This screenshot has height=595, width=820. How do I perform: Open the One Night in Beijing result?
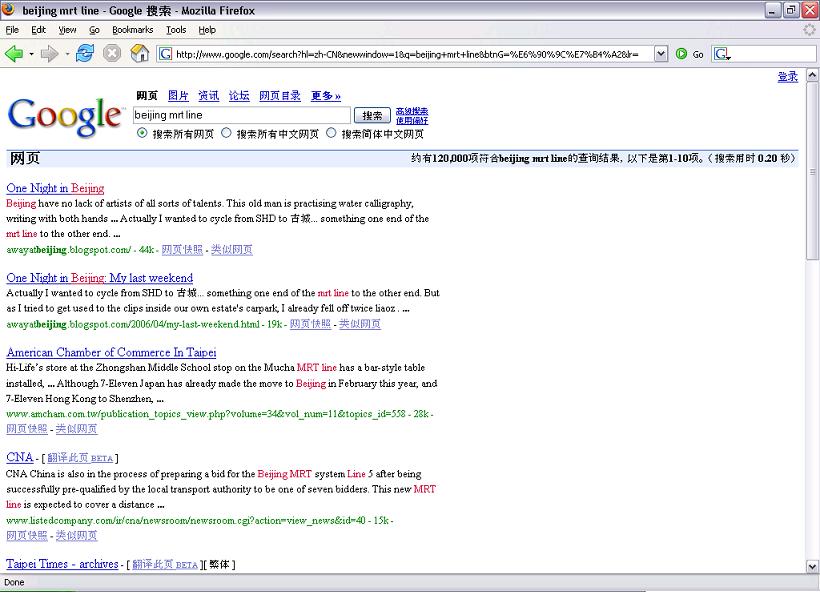[x=55, y=188]
